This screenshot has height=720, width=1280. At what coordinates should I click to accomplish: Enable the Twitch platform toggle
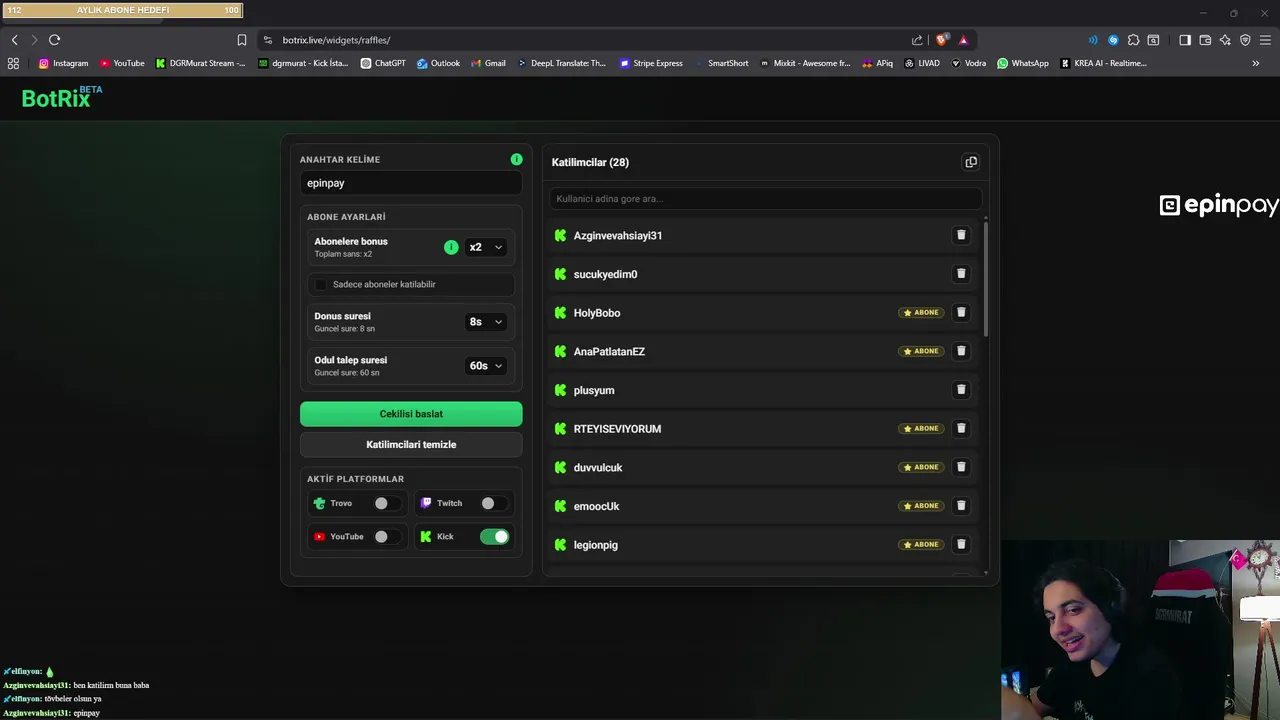(x=493, y=503)
